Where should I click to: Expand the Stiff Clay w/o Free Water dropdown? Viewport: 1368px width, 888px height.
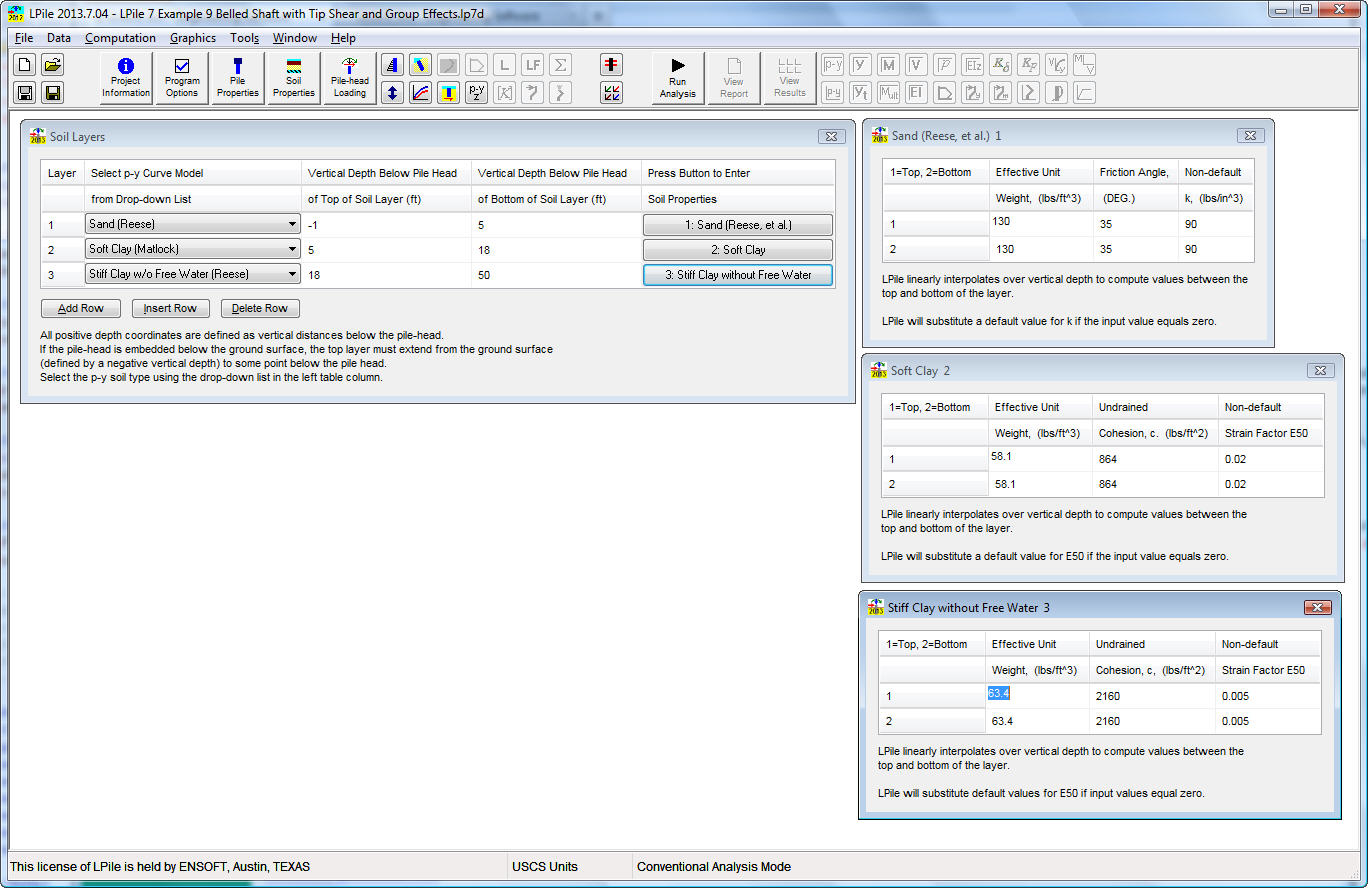click(292, 274)
